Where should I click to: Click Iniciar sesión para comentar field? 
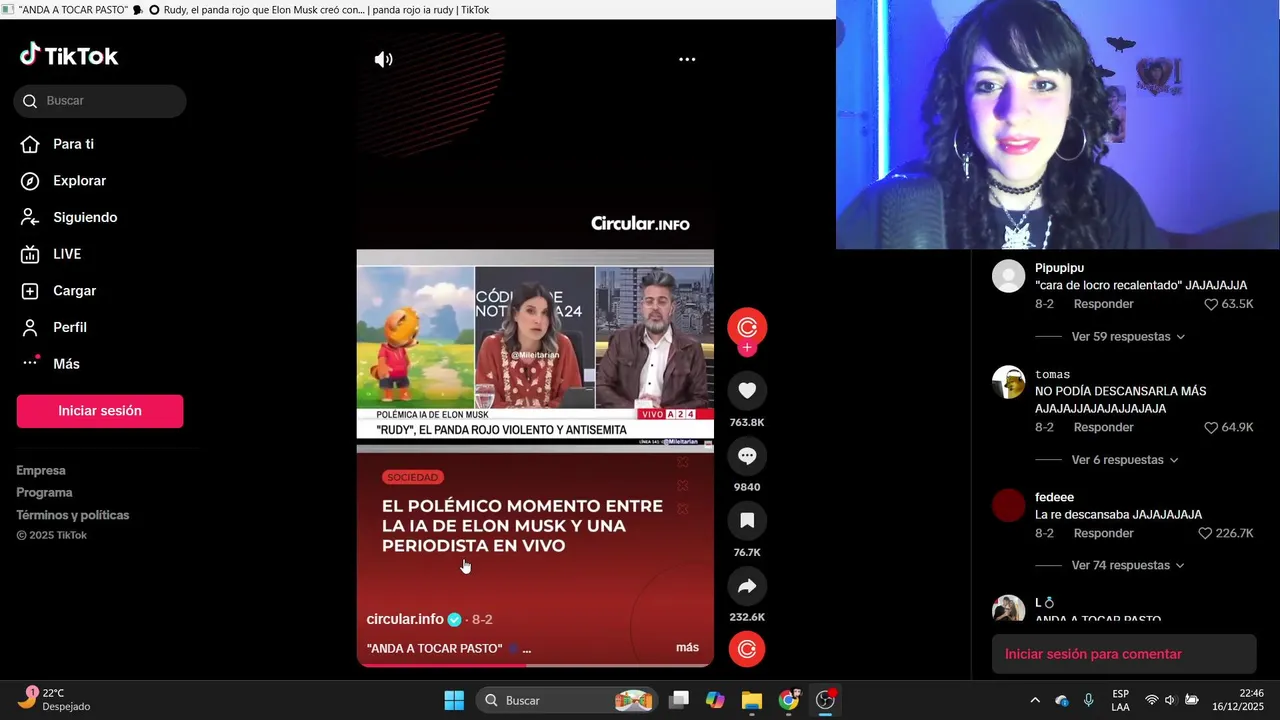1124,654
